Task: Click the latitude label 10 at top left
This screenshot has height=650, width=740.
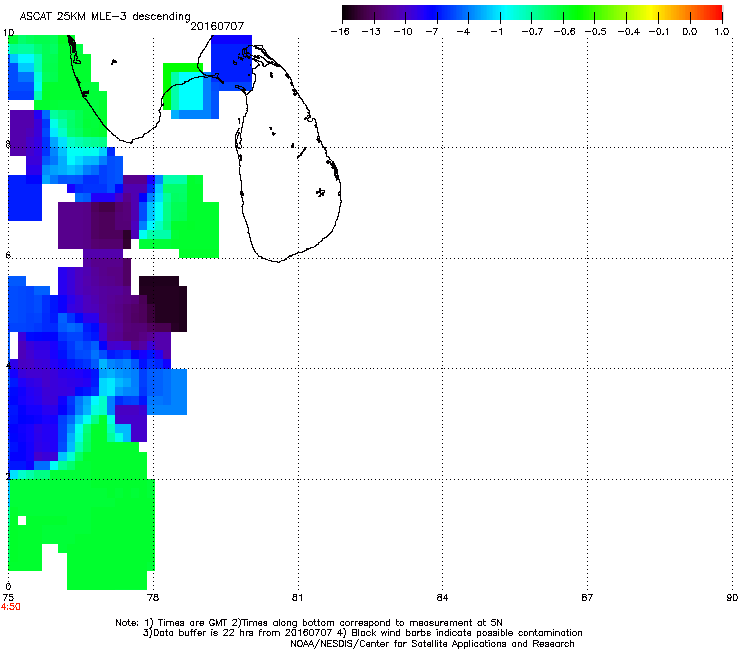Action: tap(8, 33)
